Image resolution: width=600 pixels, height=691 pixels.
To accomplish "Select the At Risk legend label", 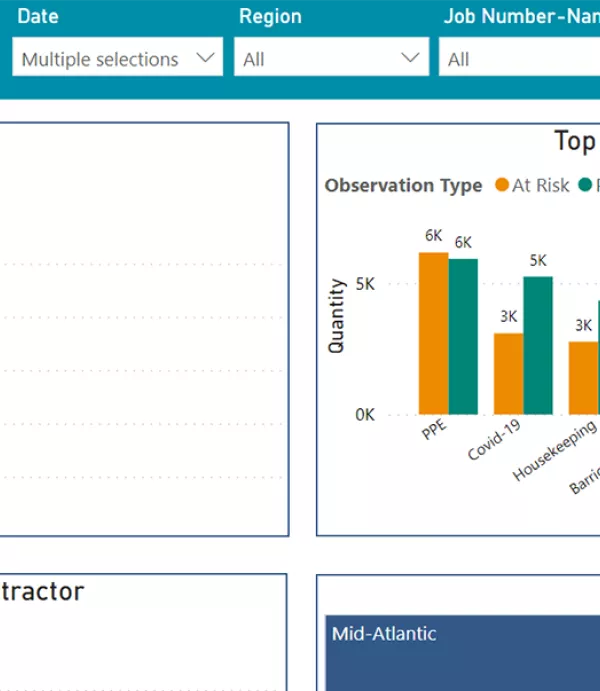I will 541,185.
